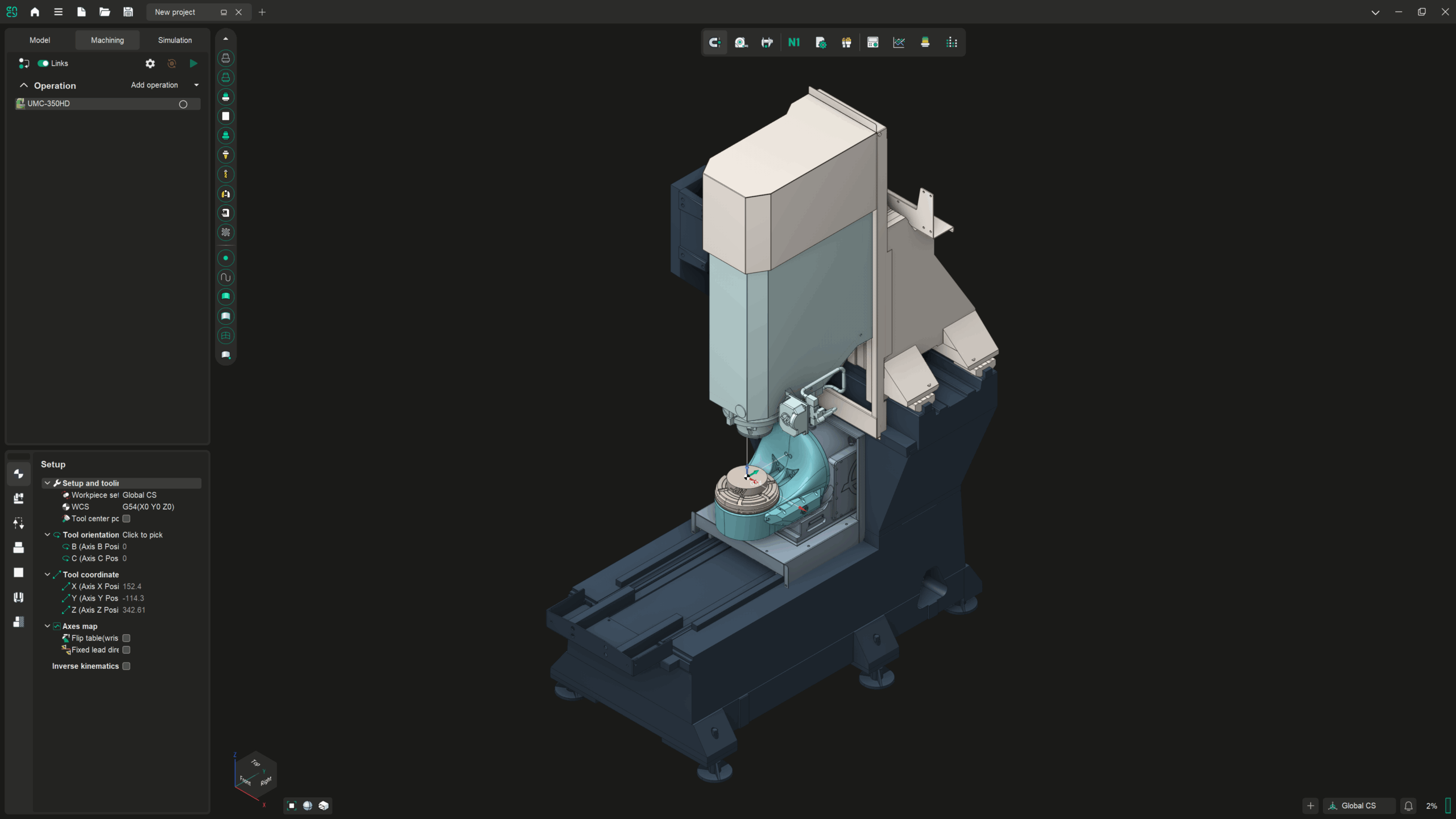1456x819 pixels.
Task: Click the notifications bell icon
Action: click(1408, 806)
